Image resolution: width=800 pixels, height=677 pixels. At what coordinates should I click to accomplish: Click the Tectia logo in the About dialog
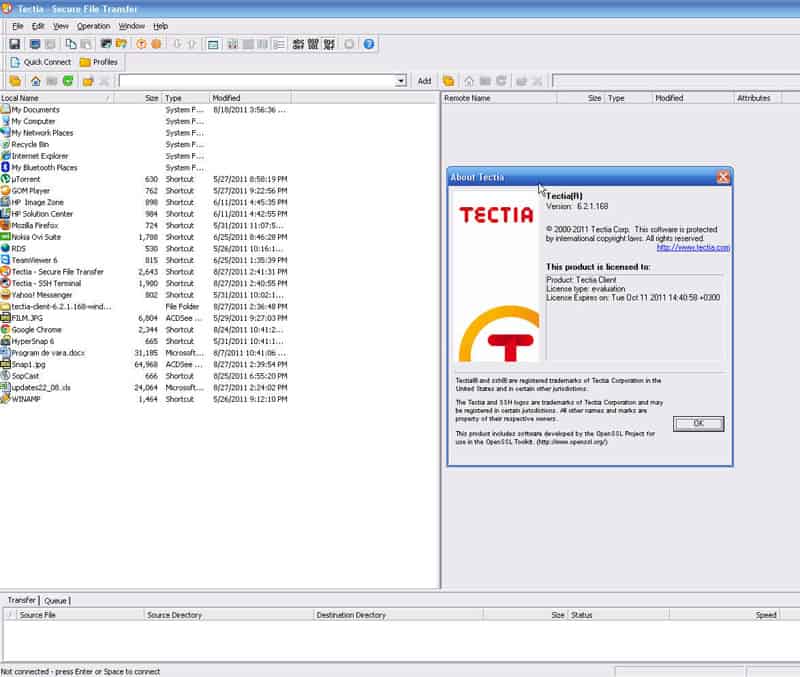coord(496,215)
